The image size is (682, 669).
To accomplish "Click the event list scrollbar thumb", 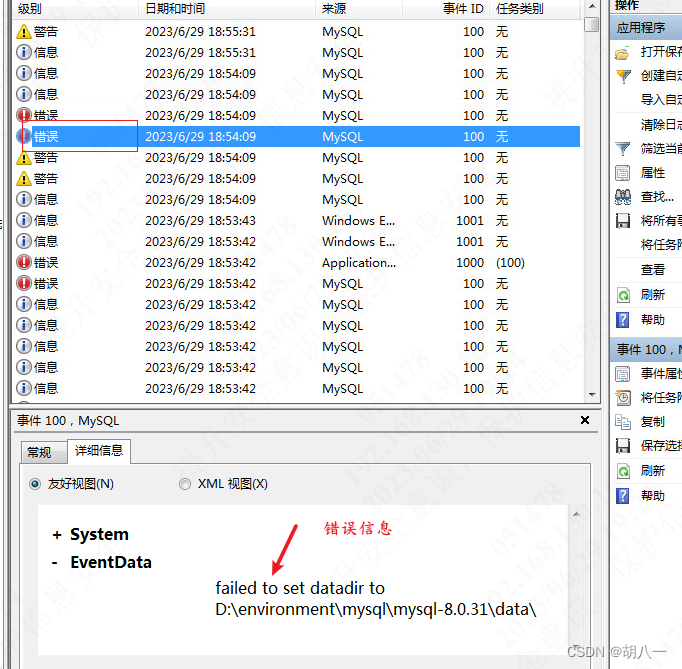I will pyautogui.click(x=592, y=24).
